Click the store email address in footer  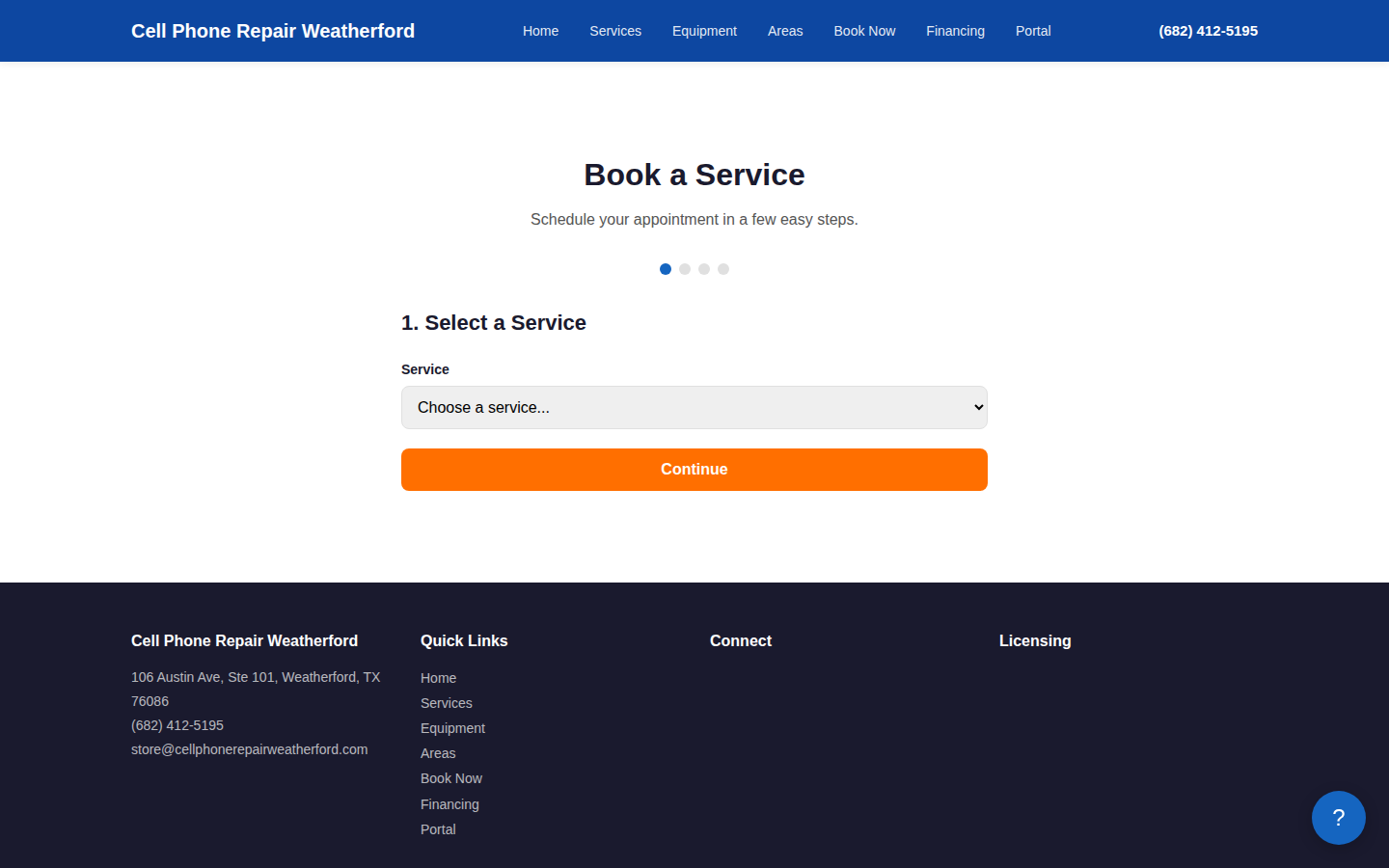click(249, 749)
